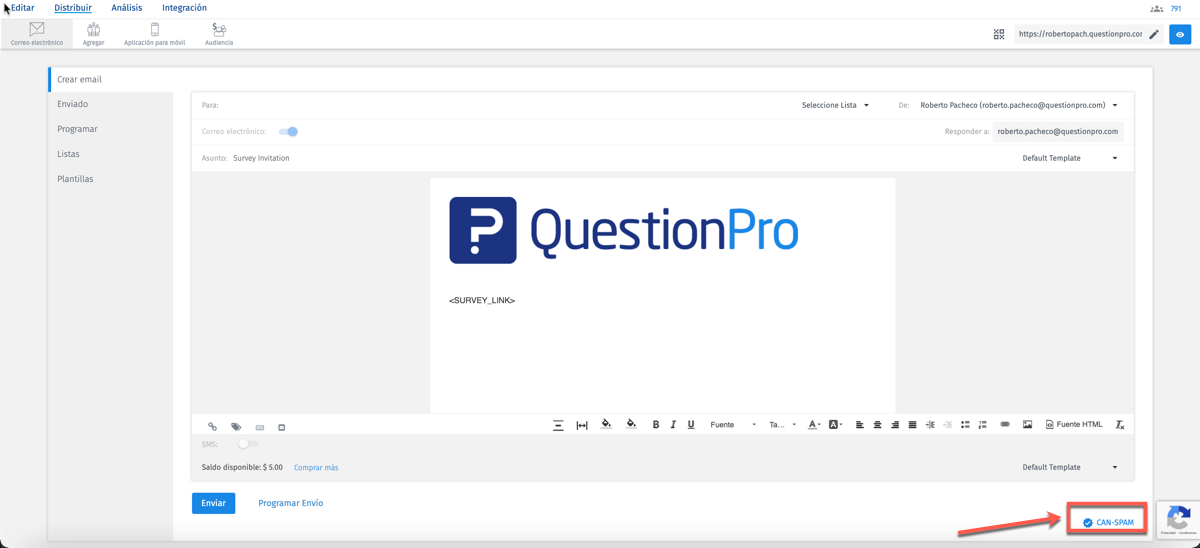Select the Agregar distribution icon

coord(93,34)
